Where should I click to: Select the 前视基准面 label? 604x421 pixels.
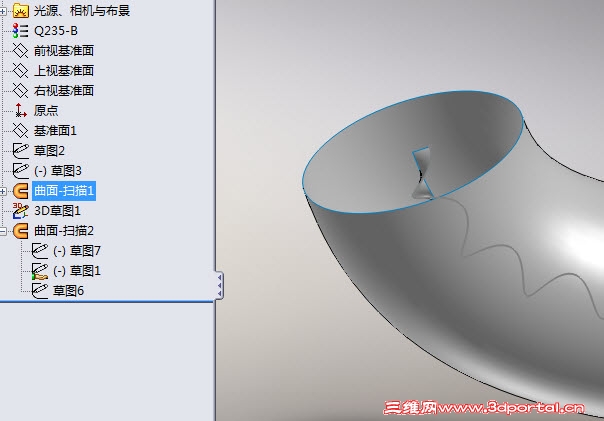point(64,50)
